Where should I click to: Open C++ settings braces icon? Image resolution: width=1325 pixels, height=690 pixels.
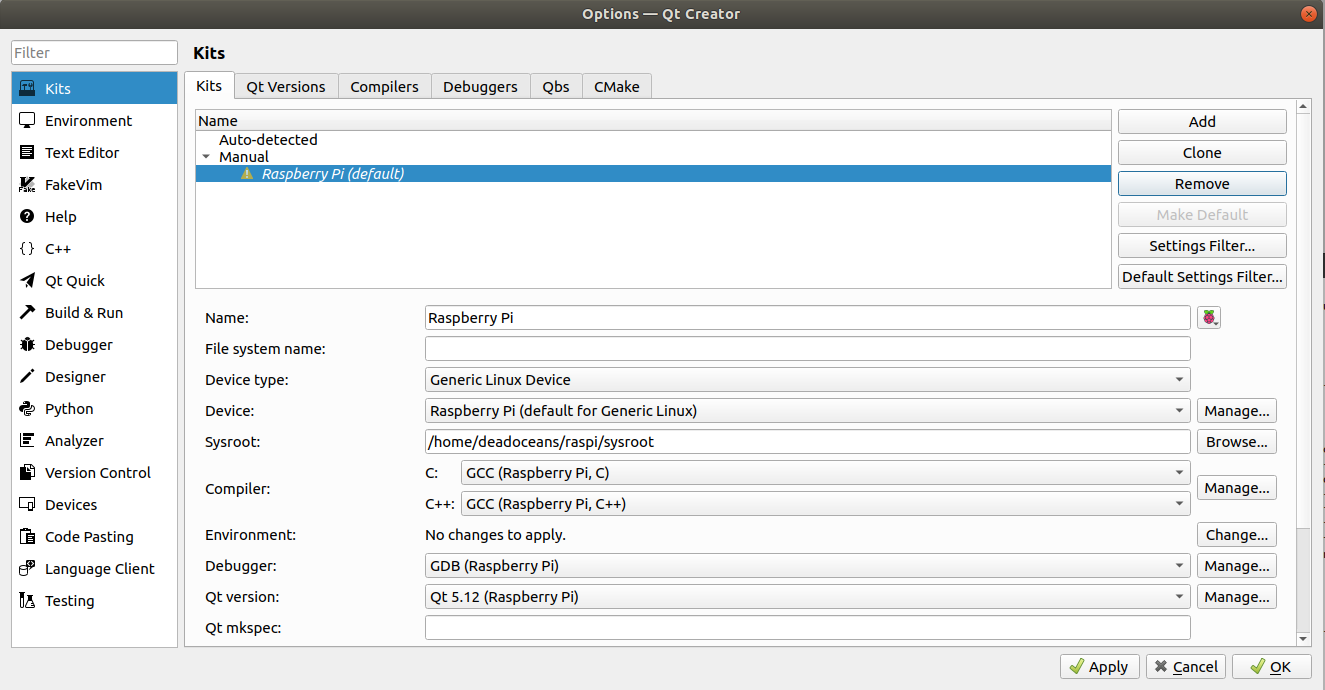point(27,248)
